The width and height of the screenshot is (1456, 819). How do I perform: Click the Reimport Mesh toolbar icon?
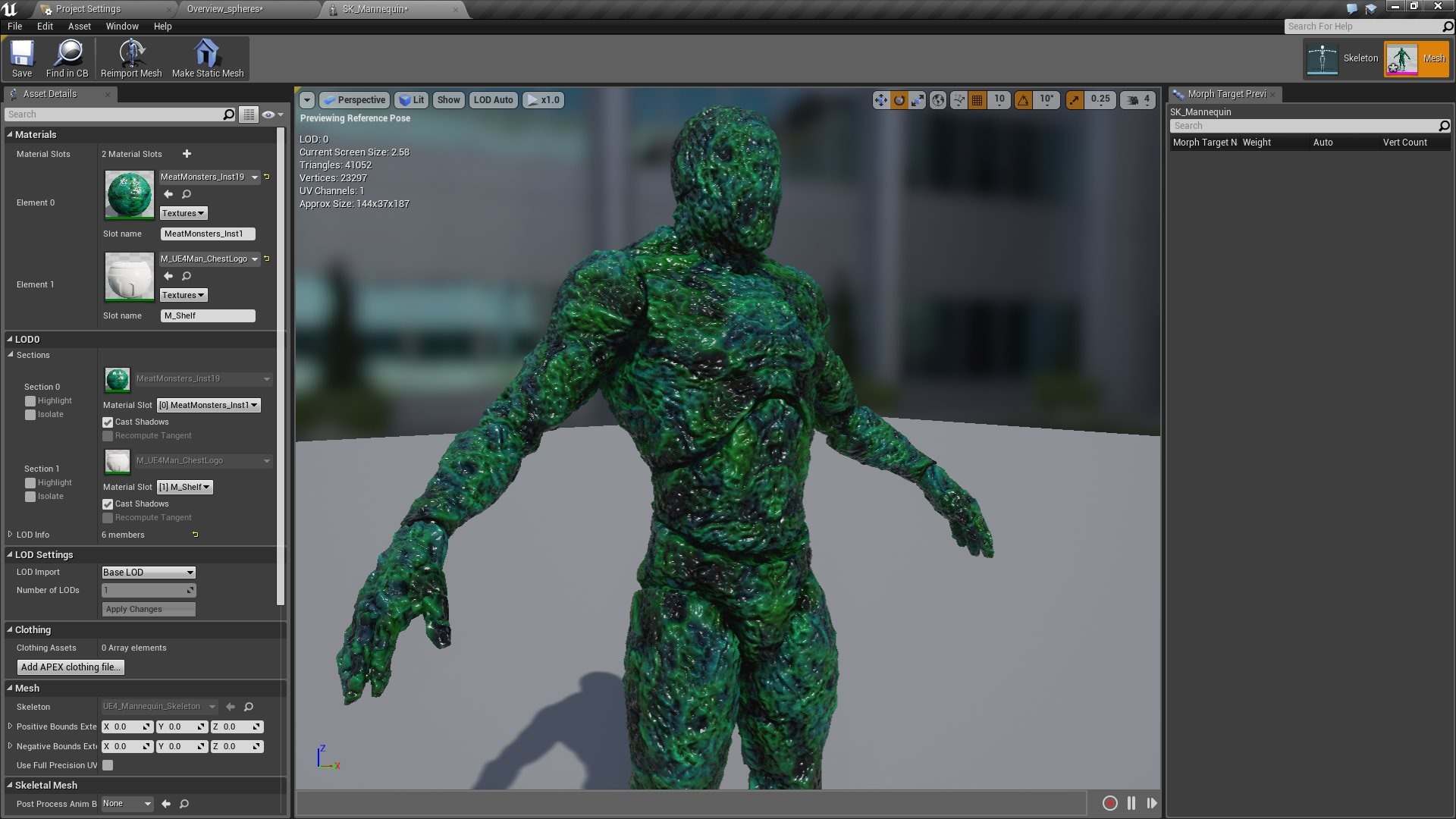130,58
